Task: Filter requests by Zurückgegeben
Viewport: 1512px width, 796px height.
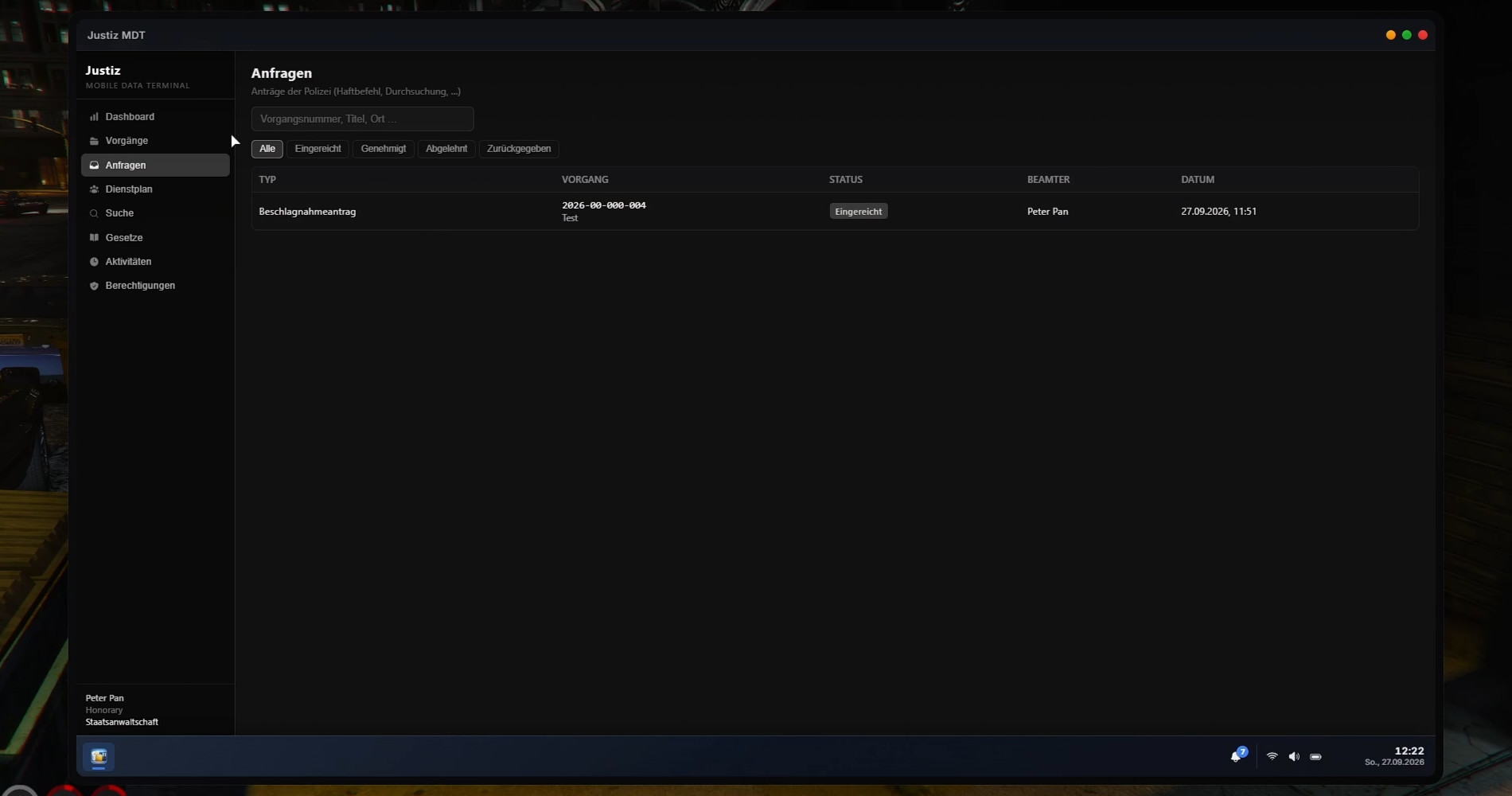Action: point(519,149)
